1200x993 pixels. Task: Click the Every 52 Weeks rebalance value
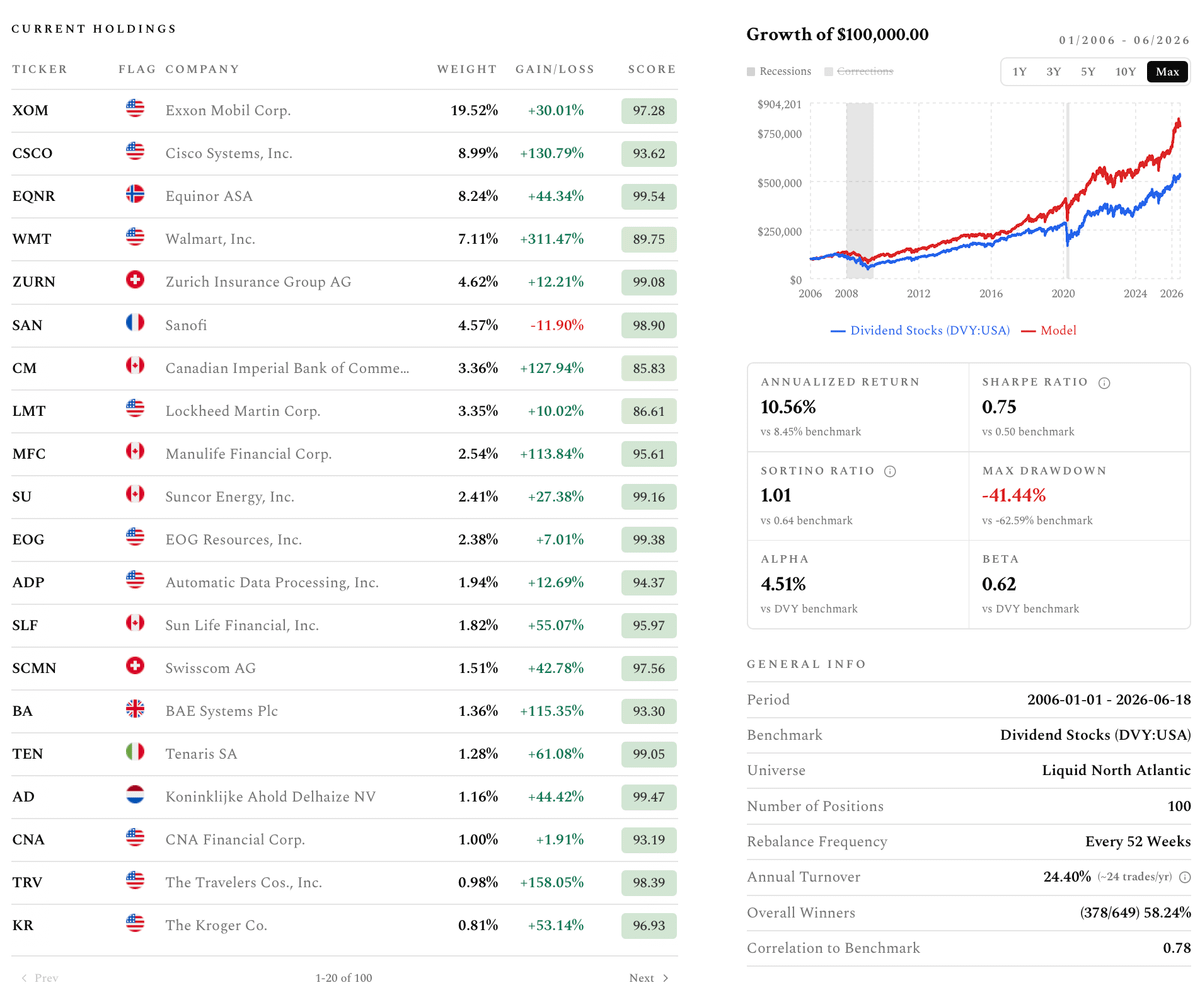1138,842
